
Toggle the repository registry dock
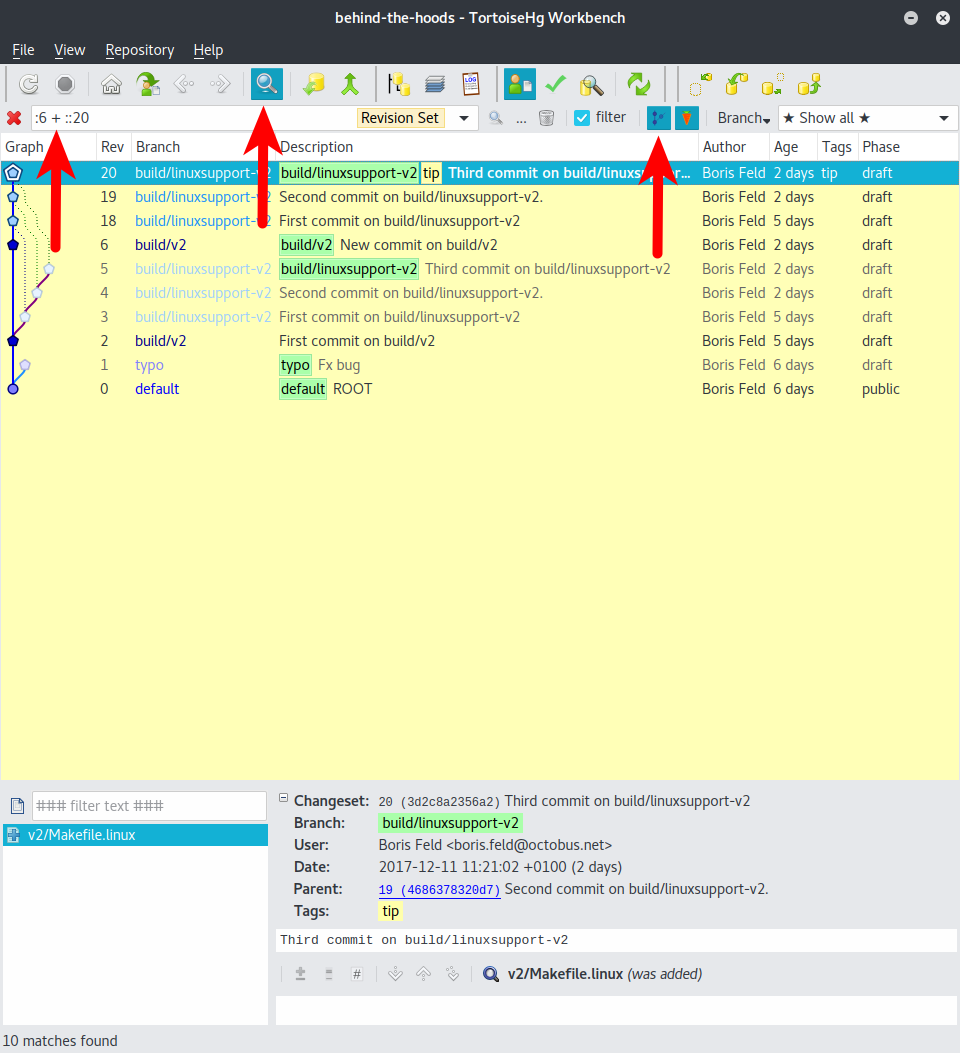point(399,85)
